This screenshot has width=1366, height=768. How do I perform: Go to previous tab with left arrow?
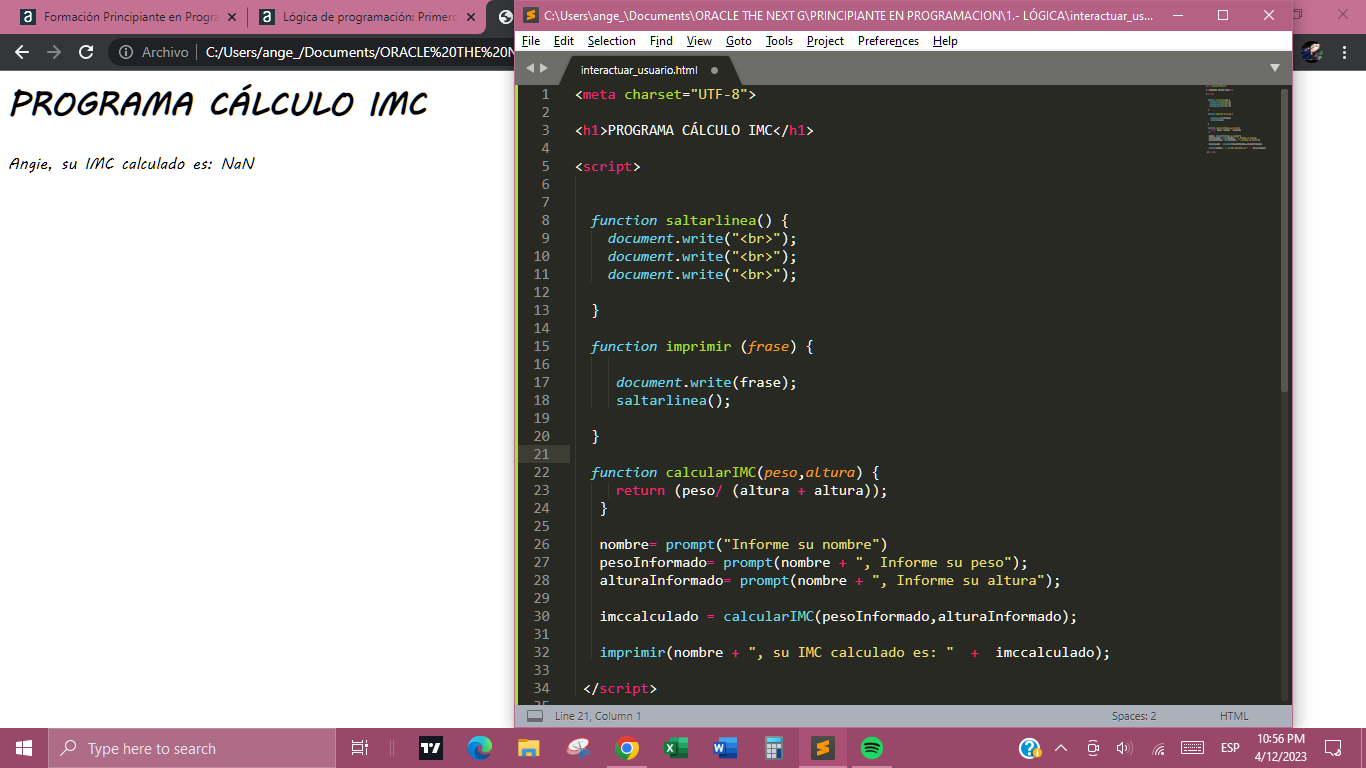coord(530,68)
